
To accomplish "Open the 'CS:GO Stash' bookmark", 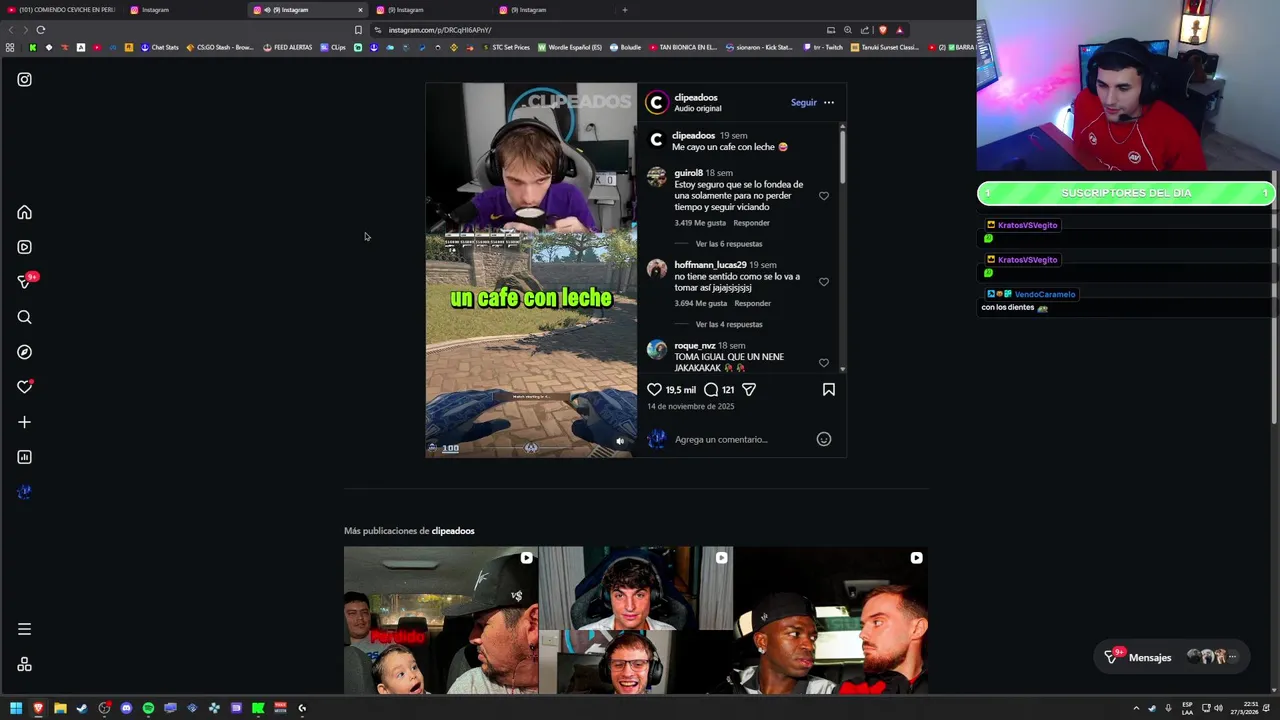I will click(220, 47).
